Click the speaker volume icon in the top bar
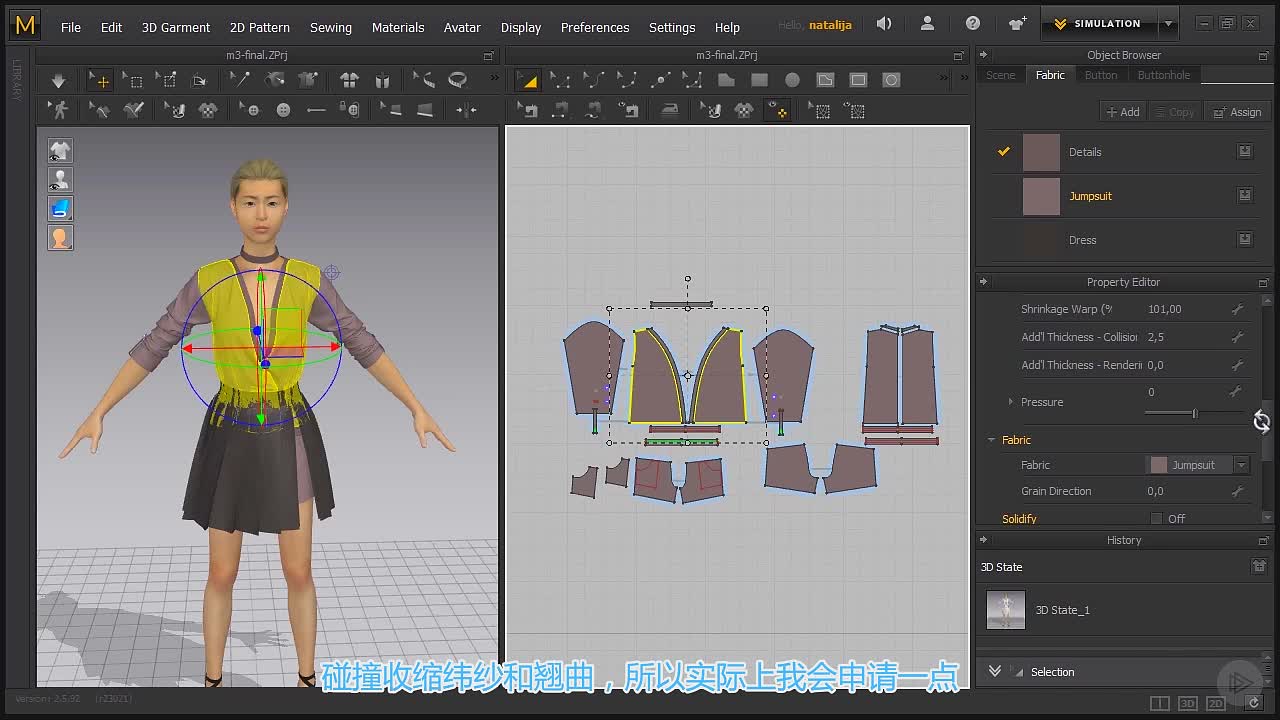Viewport: 1280px width, 720px height. [884, 24]
